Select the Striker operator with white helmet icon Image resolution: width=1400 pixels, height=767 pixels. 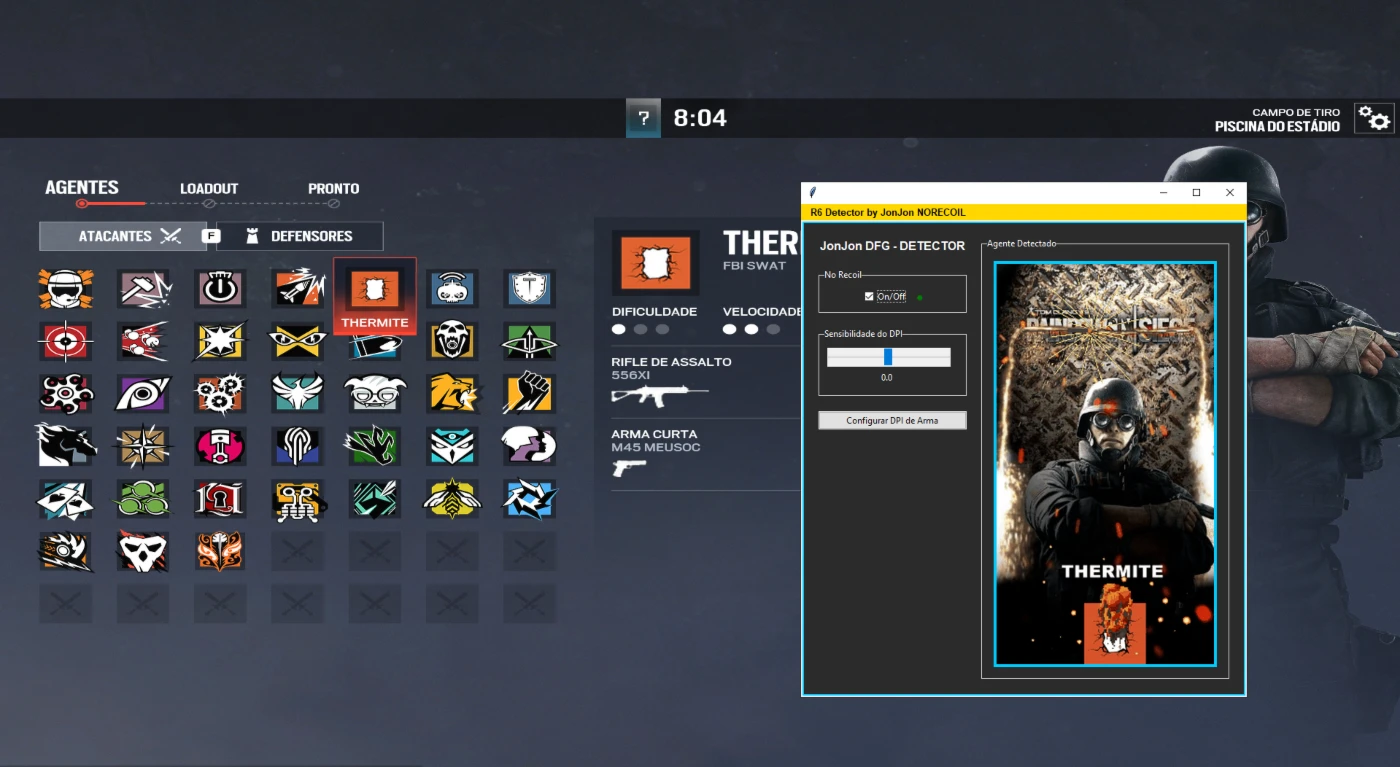(66, 288)
